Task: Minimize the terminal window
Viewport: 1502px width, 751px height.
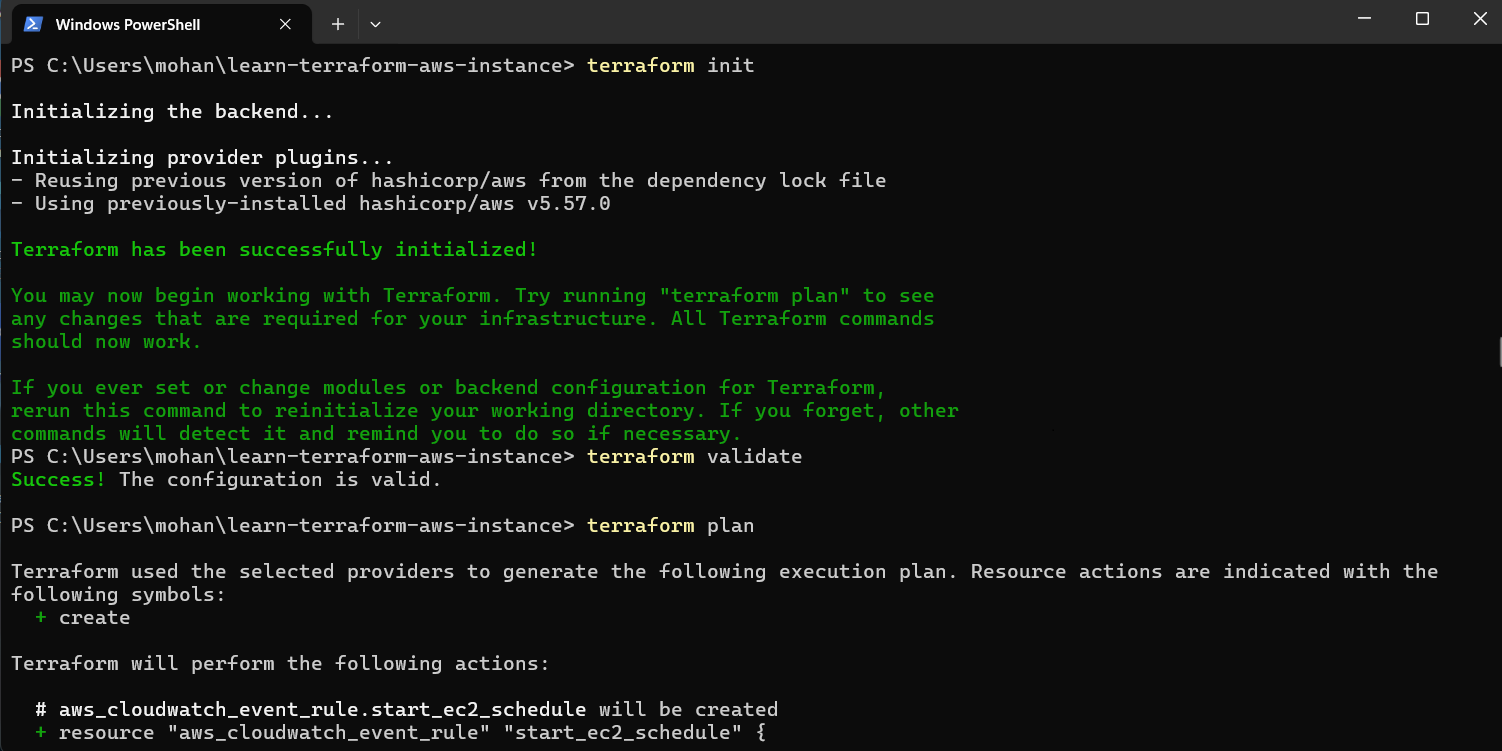Action: [x=1364, y=19]
